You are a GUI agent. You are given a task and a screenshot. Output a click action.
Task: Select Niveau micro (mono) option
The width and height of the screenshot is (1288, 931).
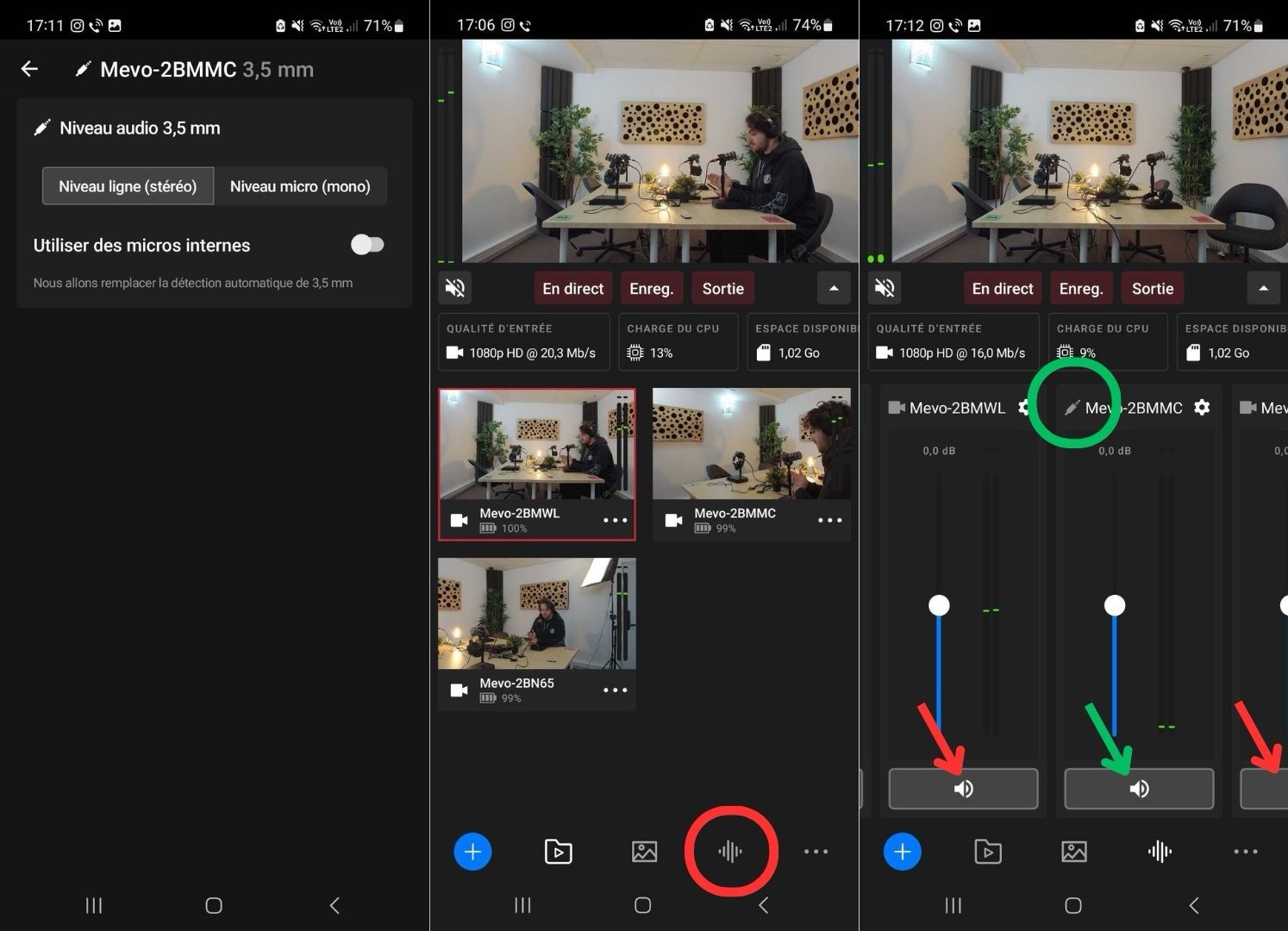click(300, 185)
